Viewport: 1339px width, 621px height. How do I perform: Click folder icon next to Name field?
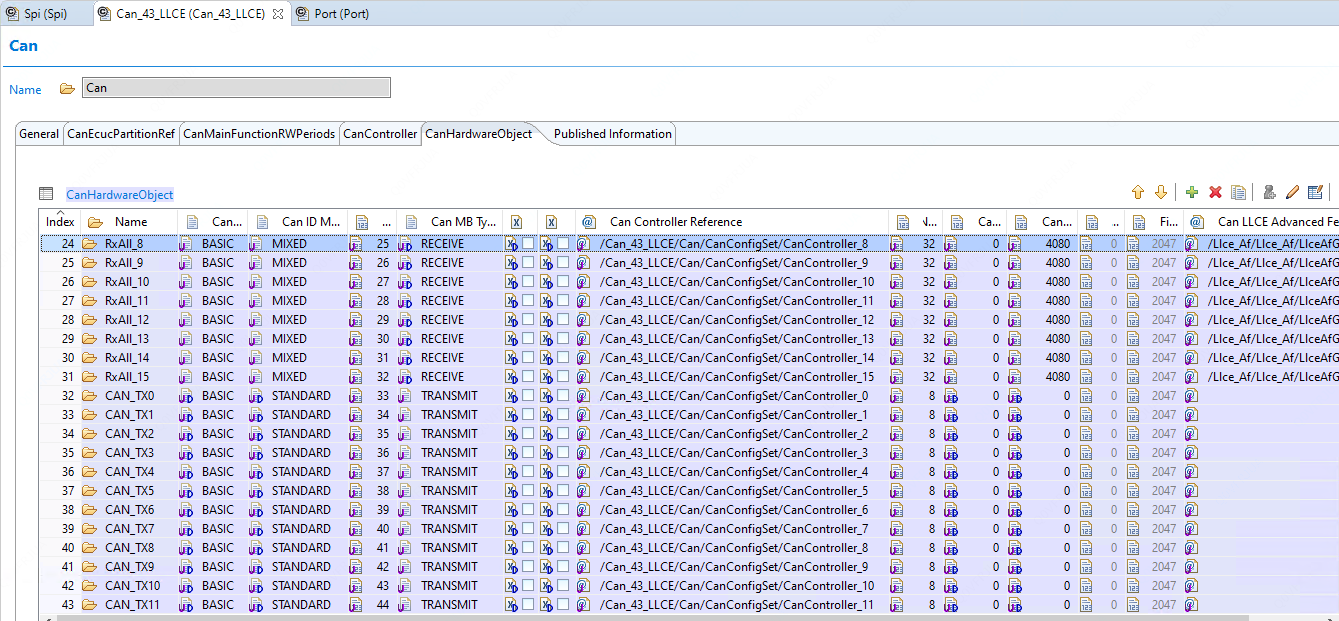click(67, 88)
